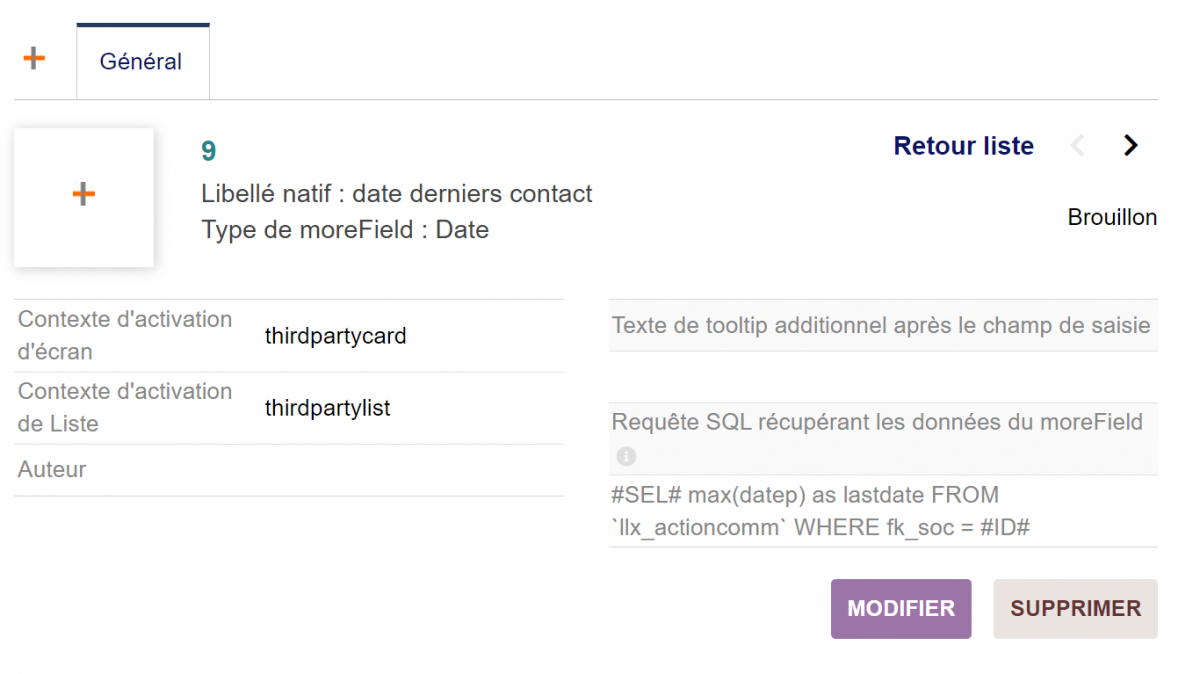The height and width of the screenshot is (674, 1200).
Task: Follow the Retour liste link
Action: pyautogui.click(x=963, y=145)
